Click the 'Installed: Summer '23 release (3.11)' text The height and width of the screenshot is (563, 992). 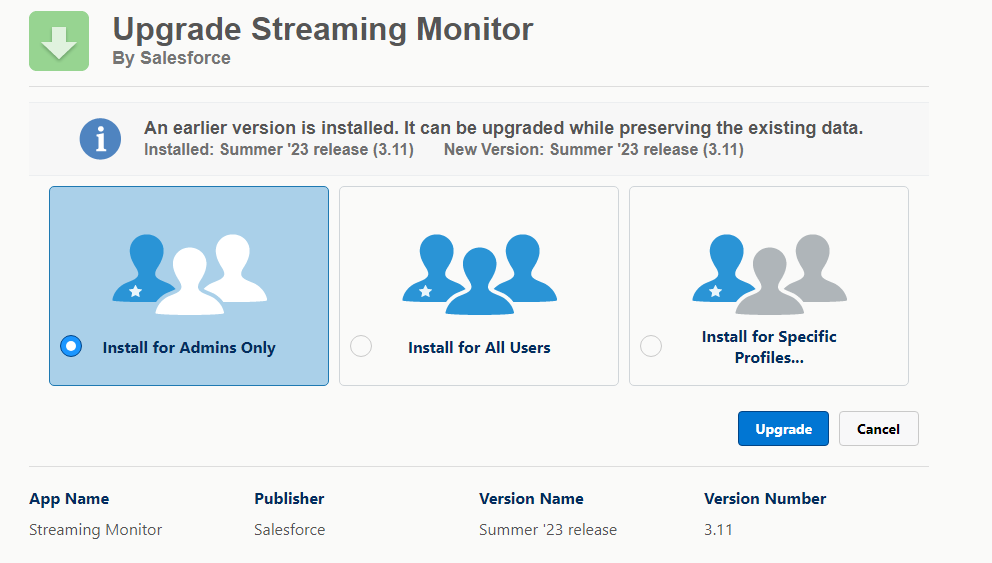pyautogui.click(x=279, y=150)
